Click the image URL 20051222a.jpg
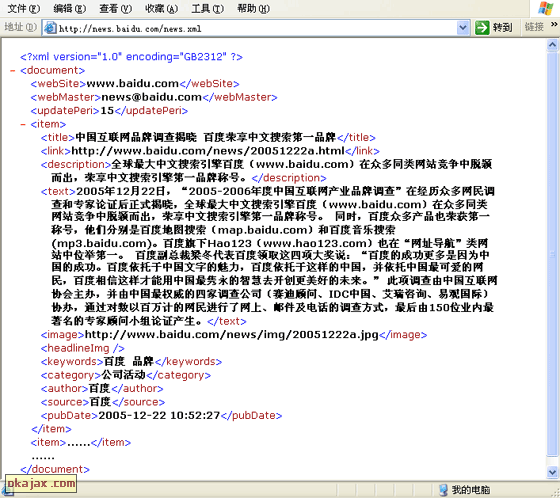The width and height of the screenshot is (560, 498). coord(231,335)
